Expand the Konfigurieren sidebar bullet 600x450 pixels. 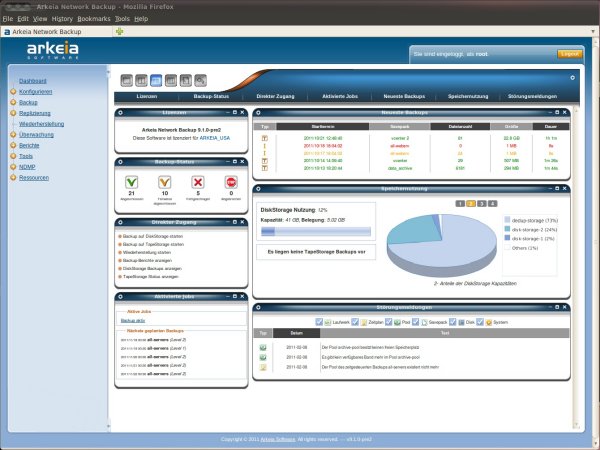[x=13, y=91]
